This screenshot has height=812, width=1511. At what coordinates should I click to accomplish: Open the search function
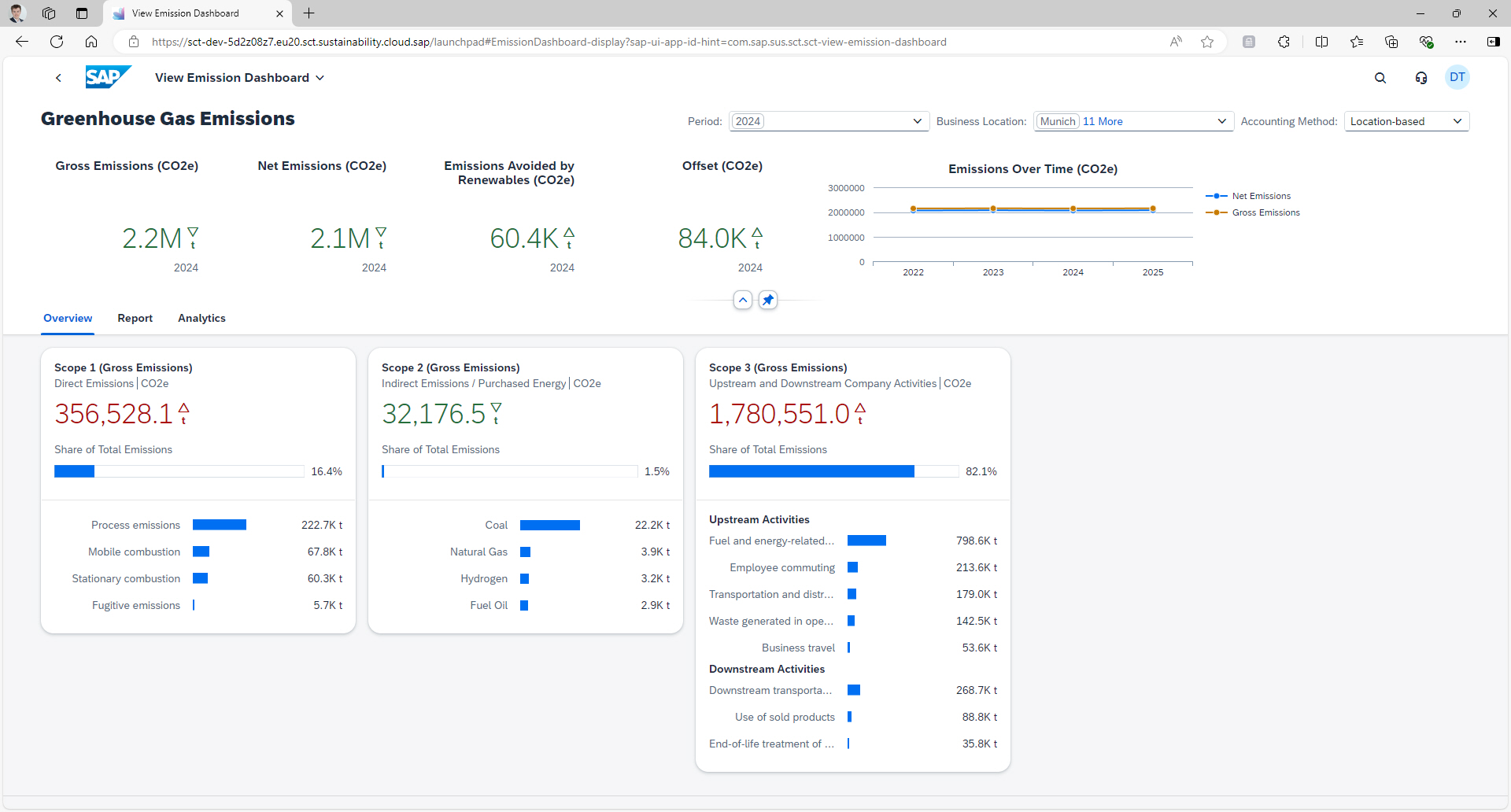(x=1380, y=77)
